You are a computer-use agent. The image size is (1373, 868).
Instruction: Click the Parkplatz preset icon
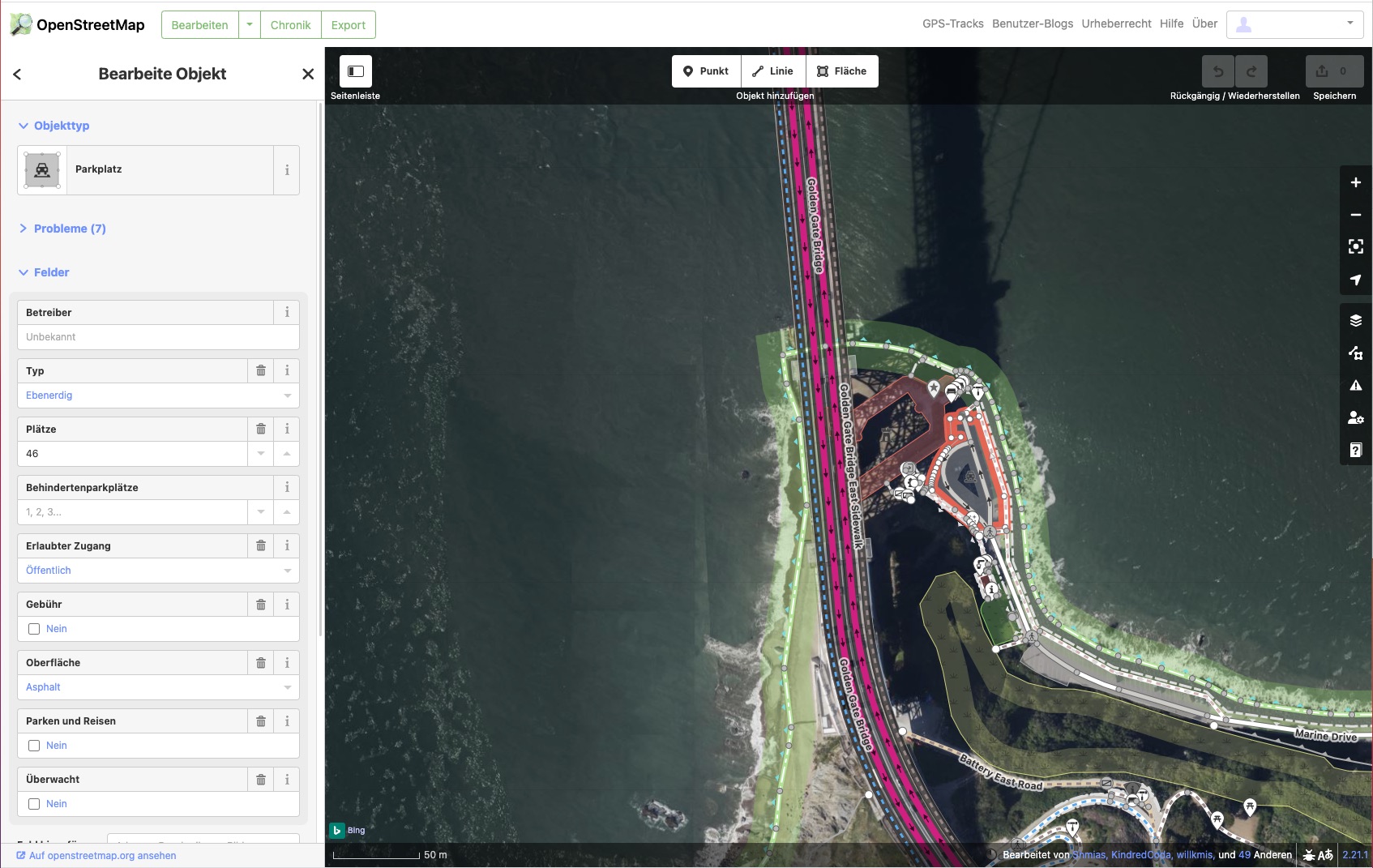42,170
